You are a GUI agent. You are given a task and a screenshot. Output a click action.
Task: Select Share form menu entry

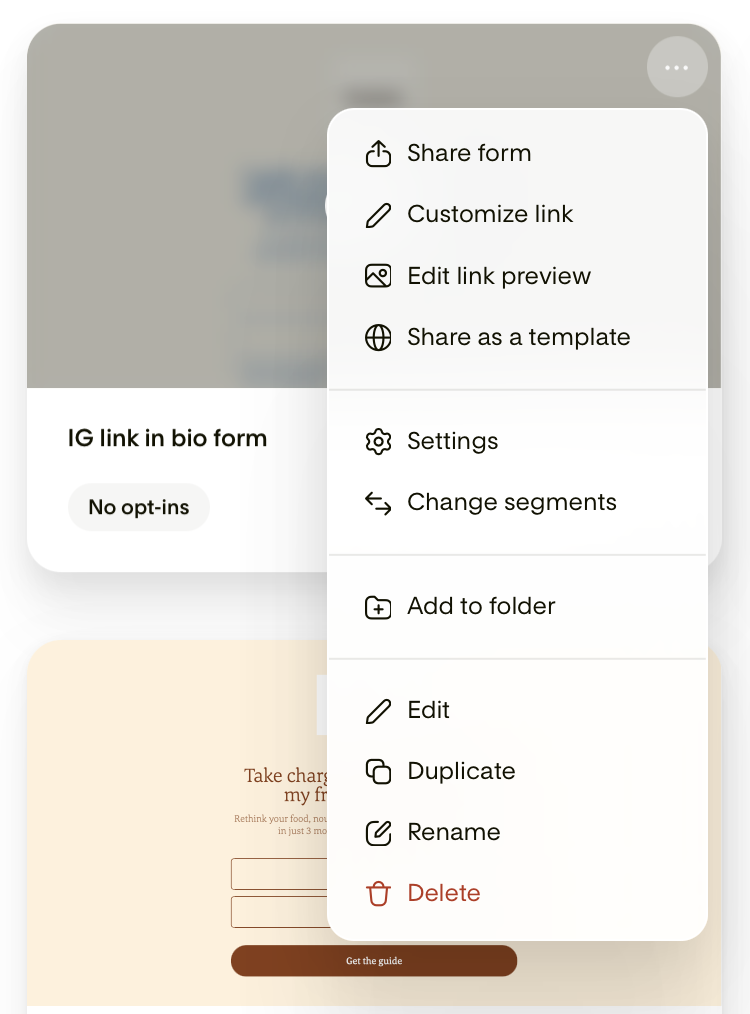point(517,153)
